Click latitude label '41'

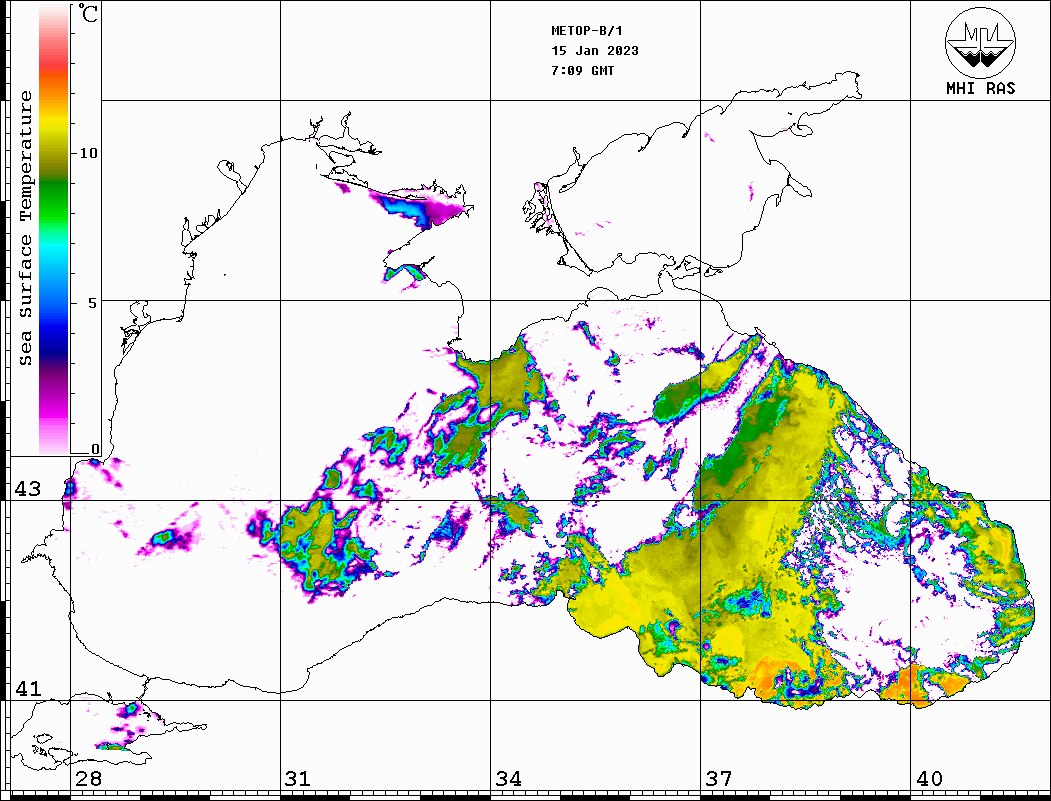click(27, 688)
